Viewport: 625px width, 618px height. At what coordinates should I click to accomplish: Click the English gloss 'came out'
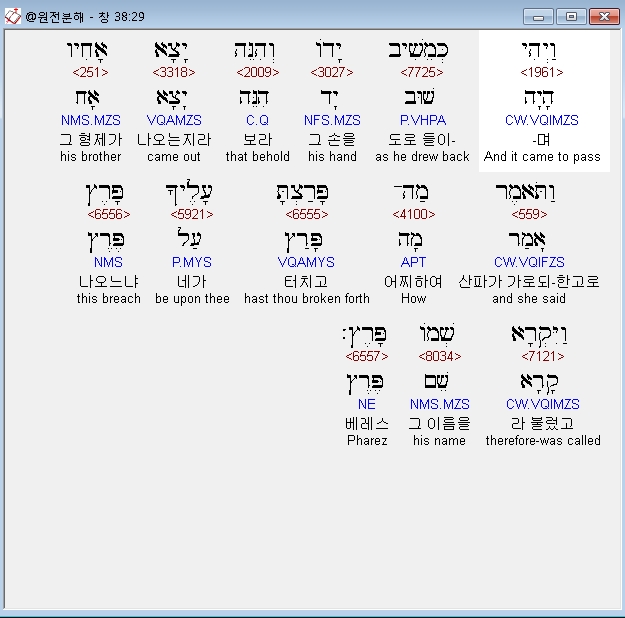pos(174,156)
